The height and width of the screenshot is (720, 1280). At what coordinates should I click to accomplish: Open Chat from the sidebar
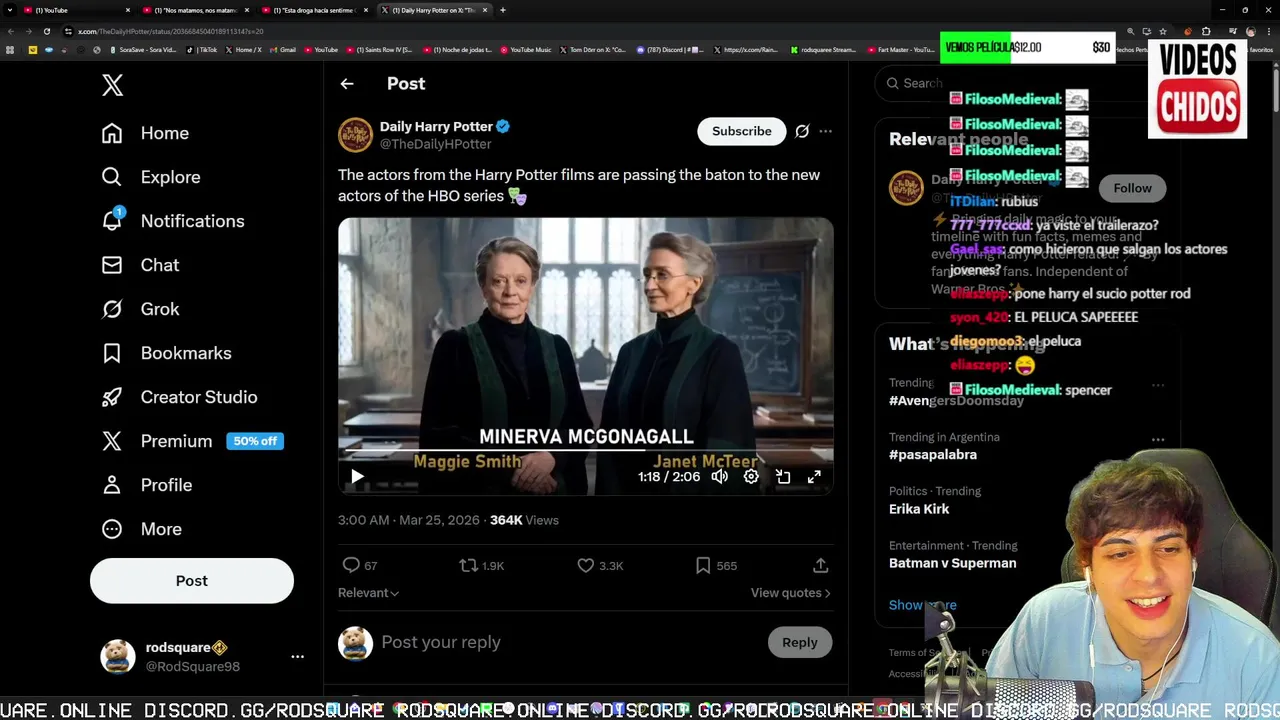click(x=140, y=265)
